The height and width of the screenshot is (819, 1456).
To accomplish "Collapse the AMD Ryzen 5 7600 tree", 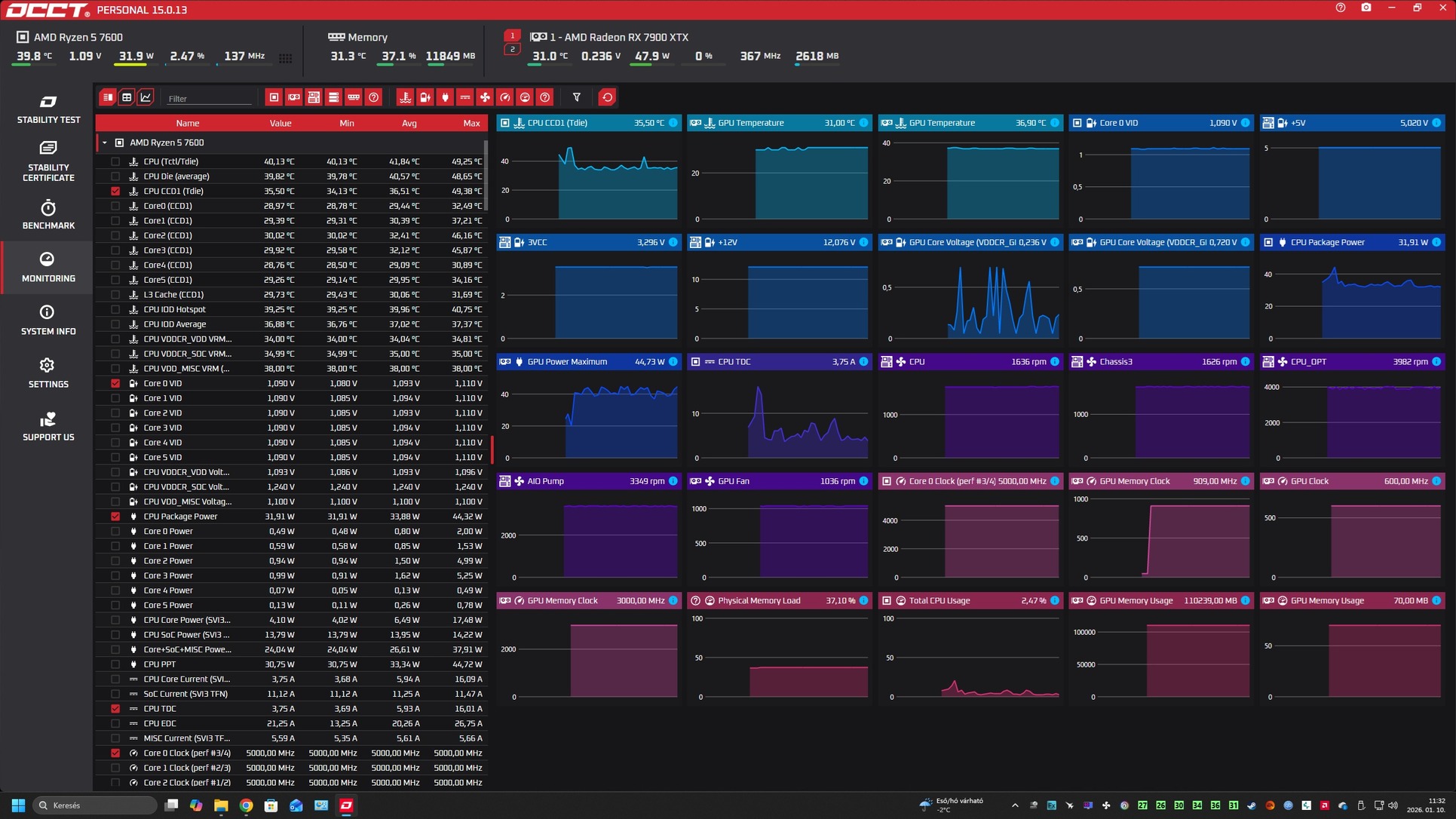I will (105, 143).
